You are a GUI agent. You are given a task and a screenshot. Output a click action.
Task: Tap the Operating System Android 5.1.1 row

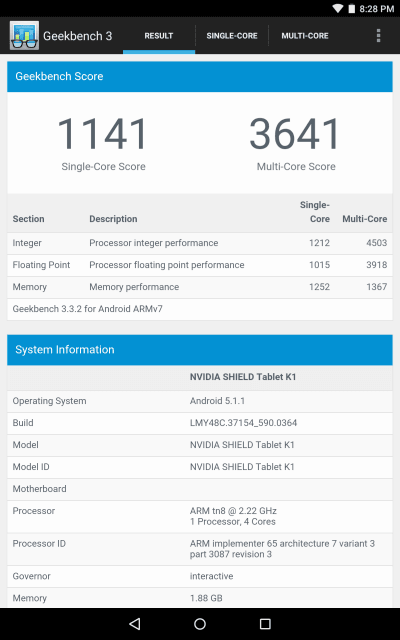pos(200,401)
